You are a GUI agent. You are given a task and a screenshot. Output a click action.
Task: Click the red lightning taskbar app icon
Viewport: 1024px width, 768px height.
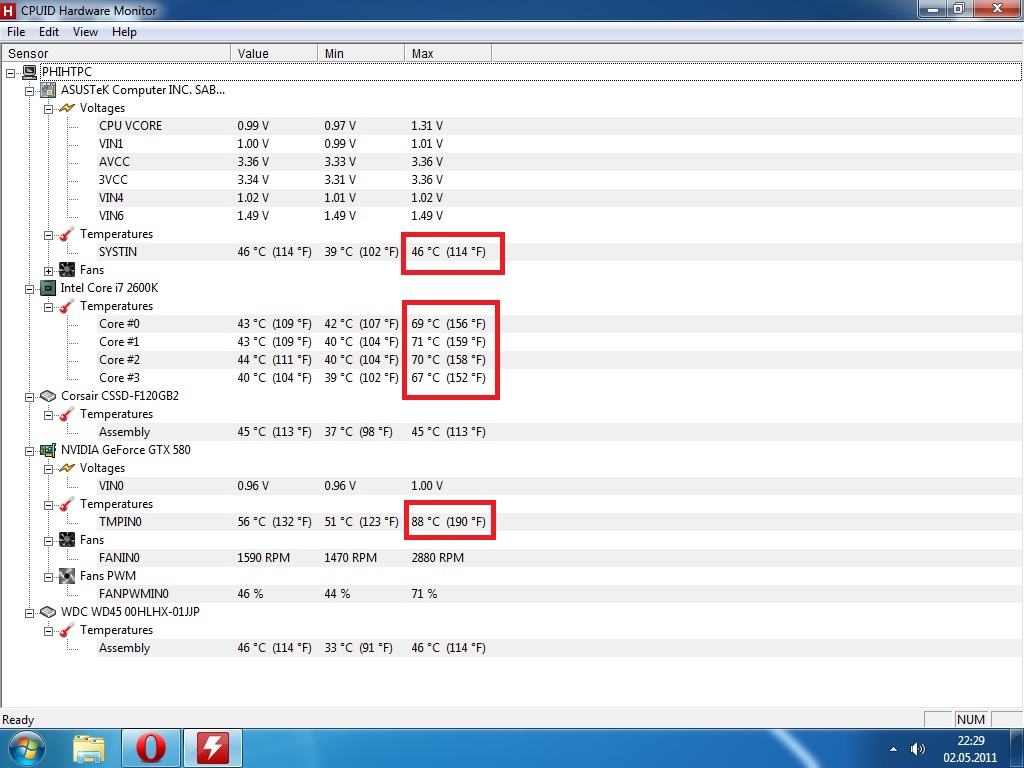pos(213,748)
